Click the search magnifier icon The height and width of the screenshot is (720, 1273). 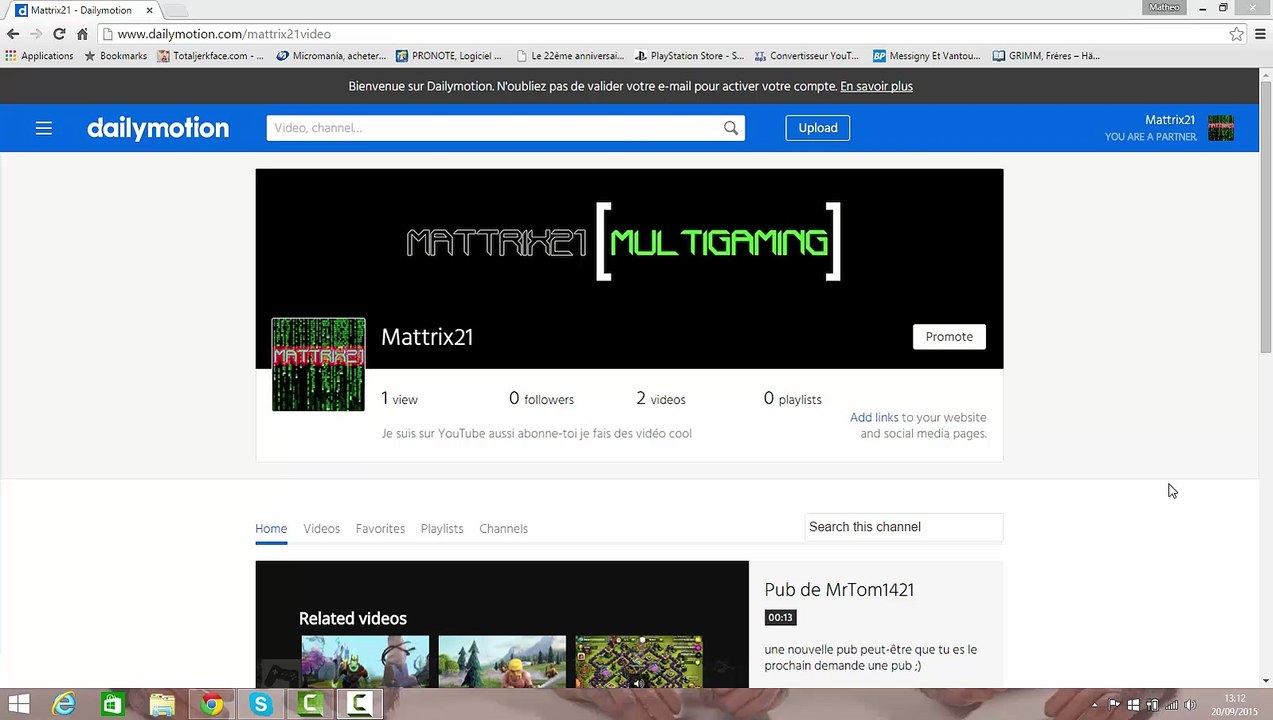[x=731, y=128]
